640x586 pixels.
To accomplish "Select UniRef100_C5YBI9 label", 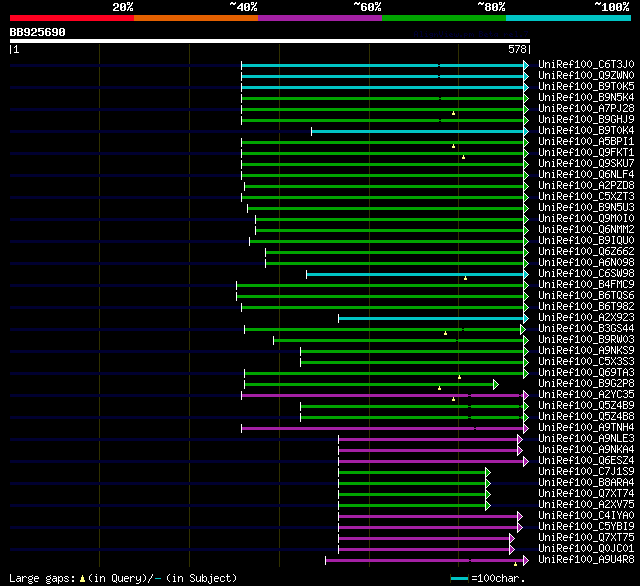I will [586, 527].
